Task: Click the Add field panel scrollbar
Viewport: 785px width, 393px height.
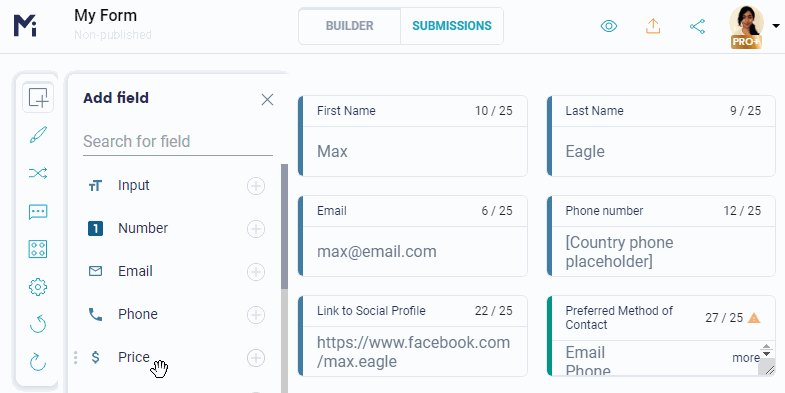Action: pos(284,226)
